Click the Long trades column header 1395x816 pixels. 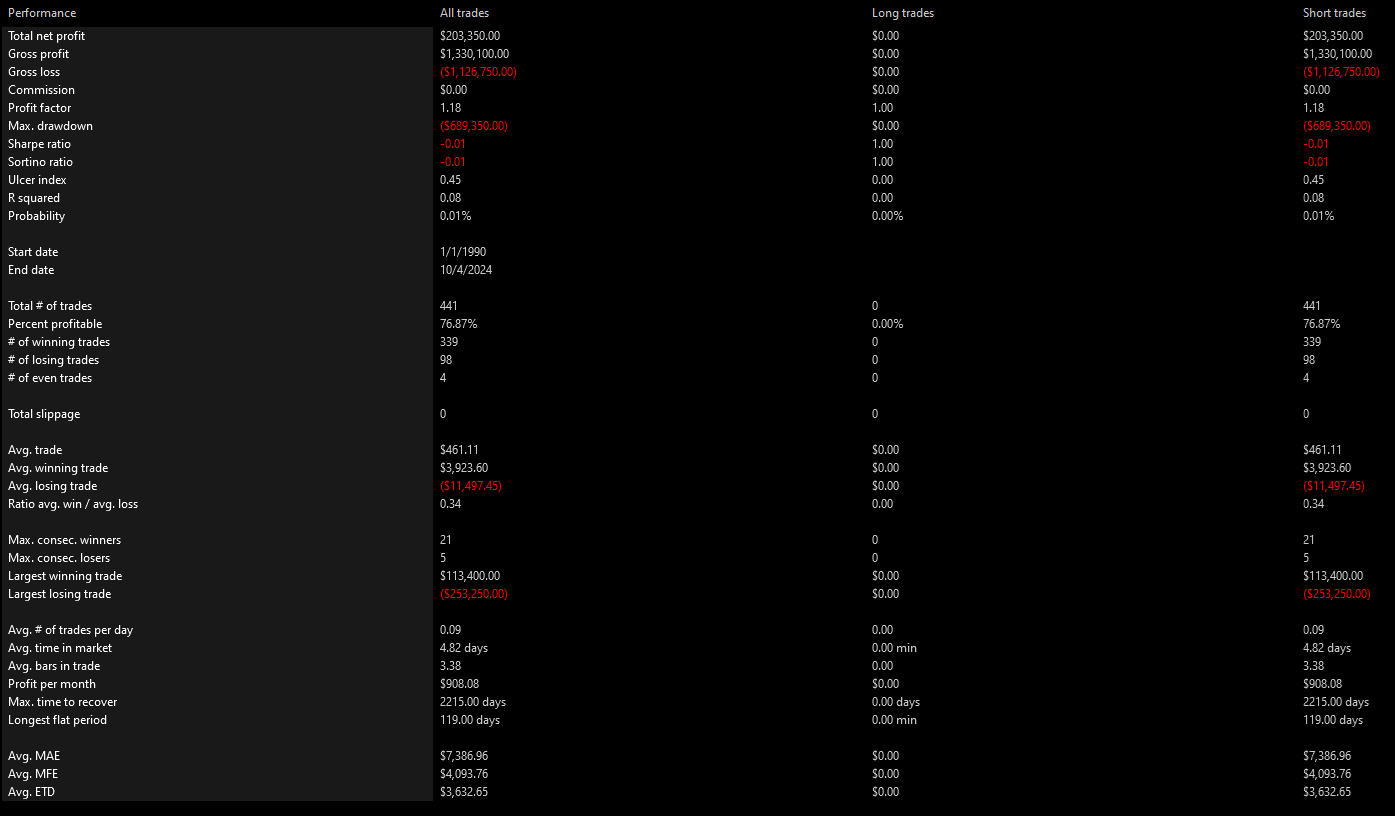[x=903, y=13]
